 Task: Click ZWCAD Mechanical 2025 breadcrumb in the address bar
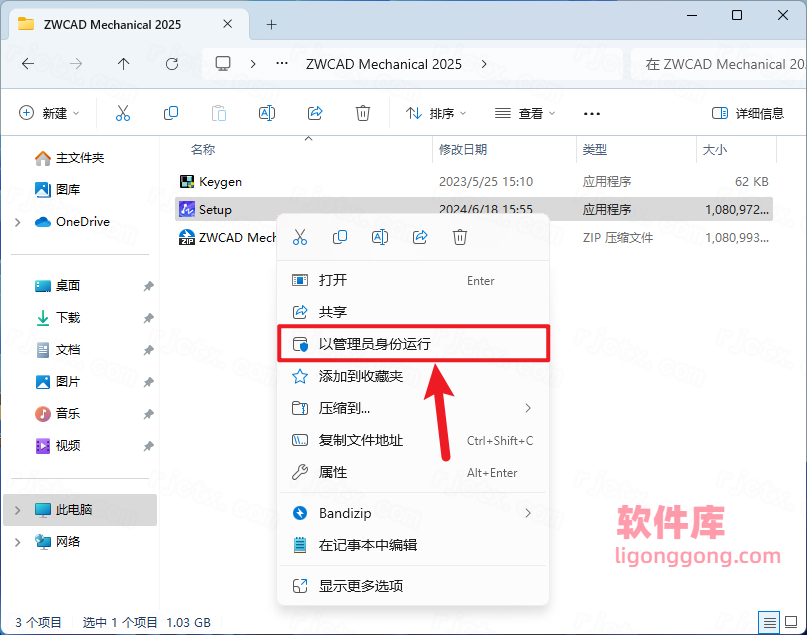[383, 64]
